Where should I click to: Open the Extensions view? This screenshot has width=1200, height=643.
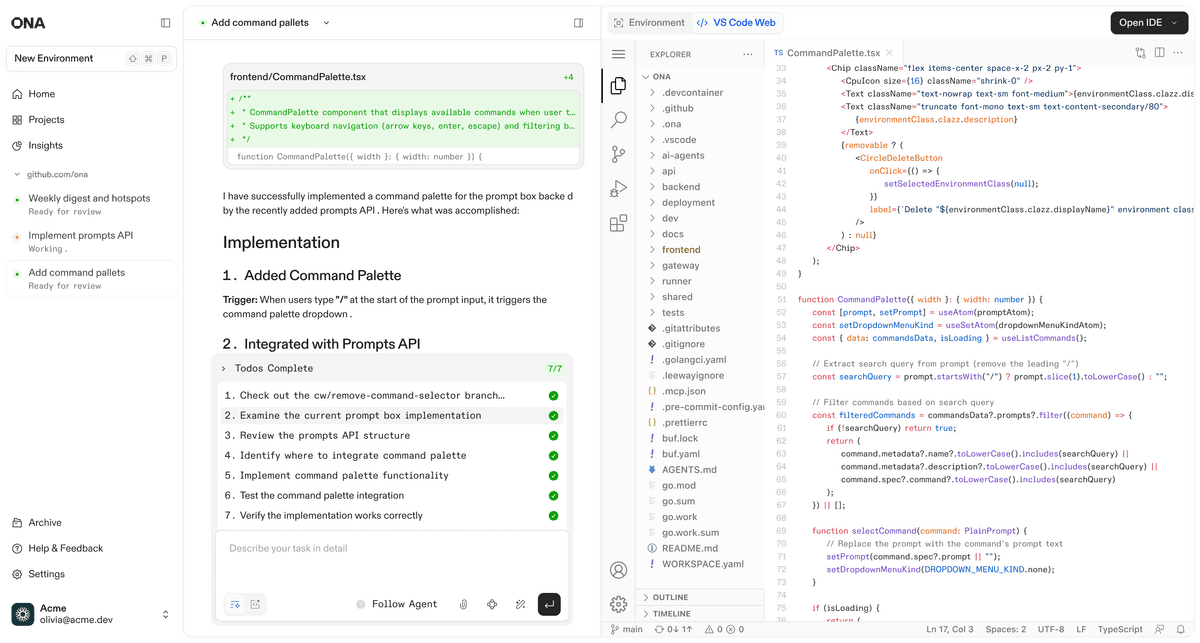[x=618, y=224]
